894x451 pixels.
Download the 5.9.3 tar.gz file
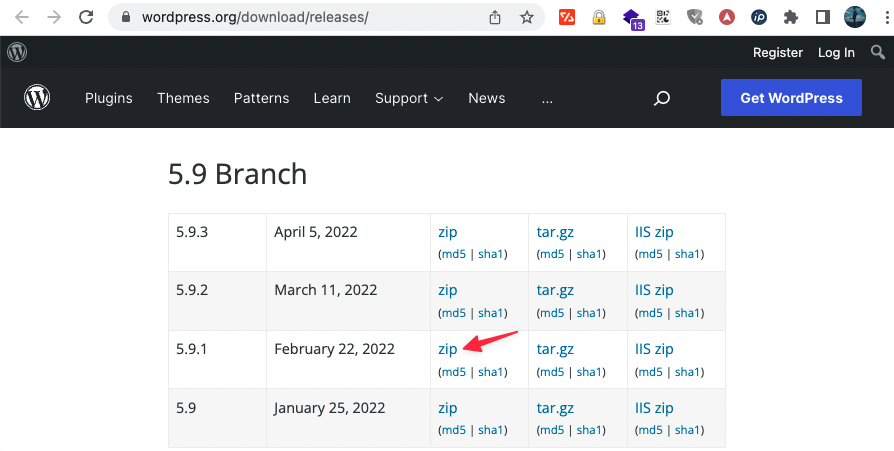click(x=555, y=233)
